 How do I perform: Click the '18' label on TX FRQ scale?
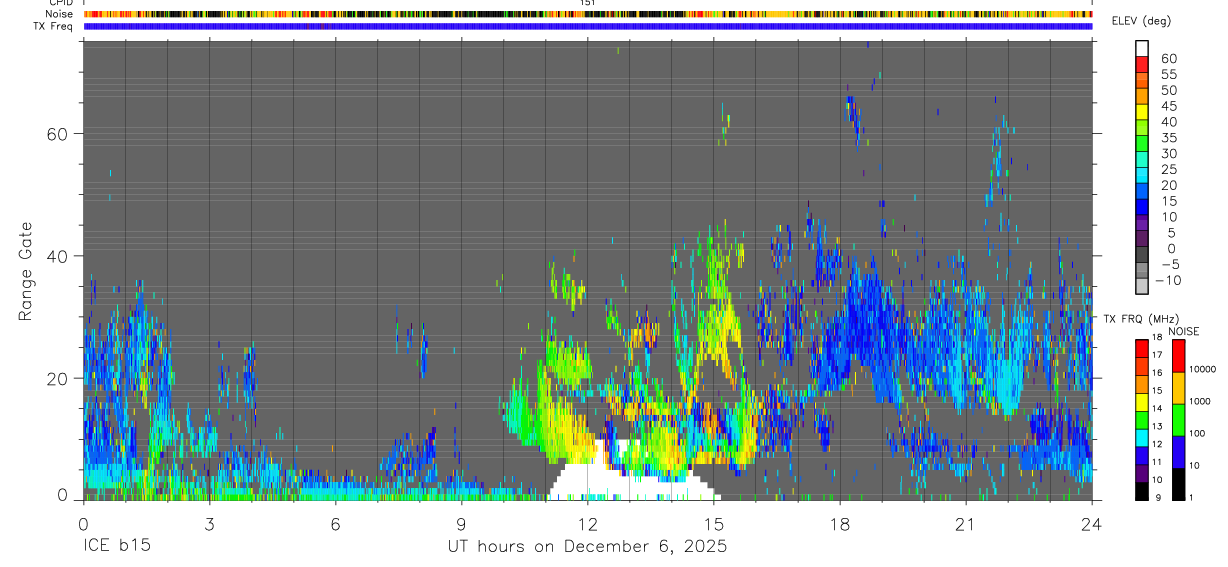pyautogui.click(x=1159, y=338)
